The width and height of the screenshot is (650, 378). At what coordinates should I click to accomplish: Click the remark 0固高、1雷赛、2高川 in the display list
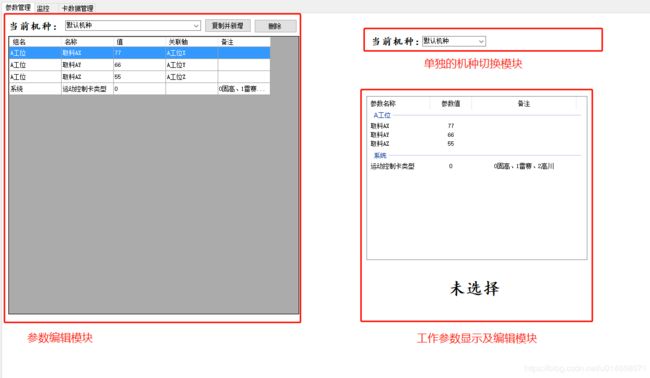(524, 166)
